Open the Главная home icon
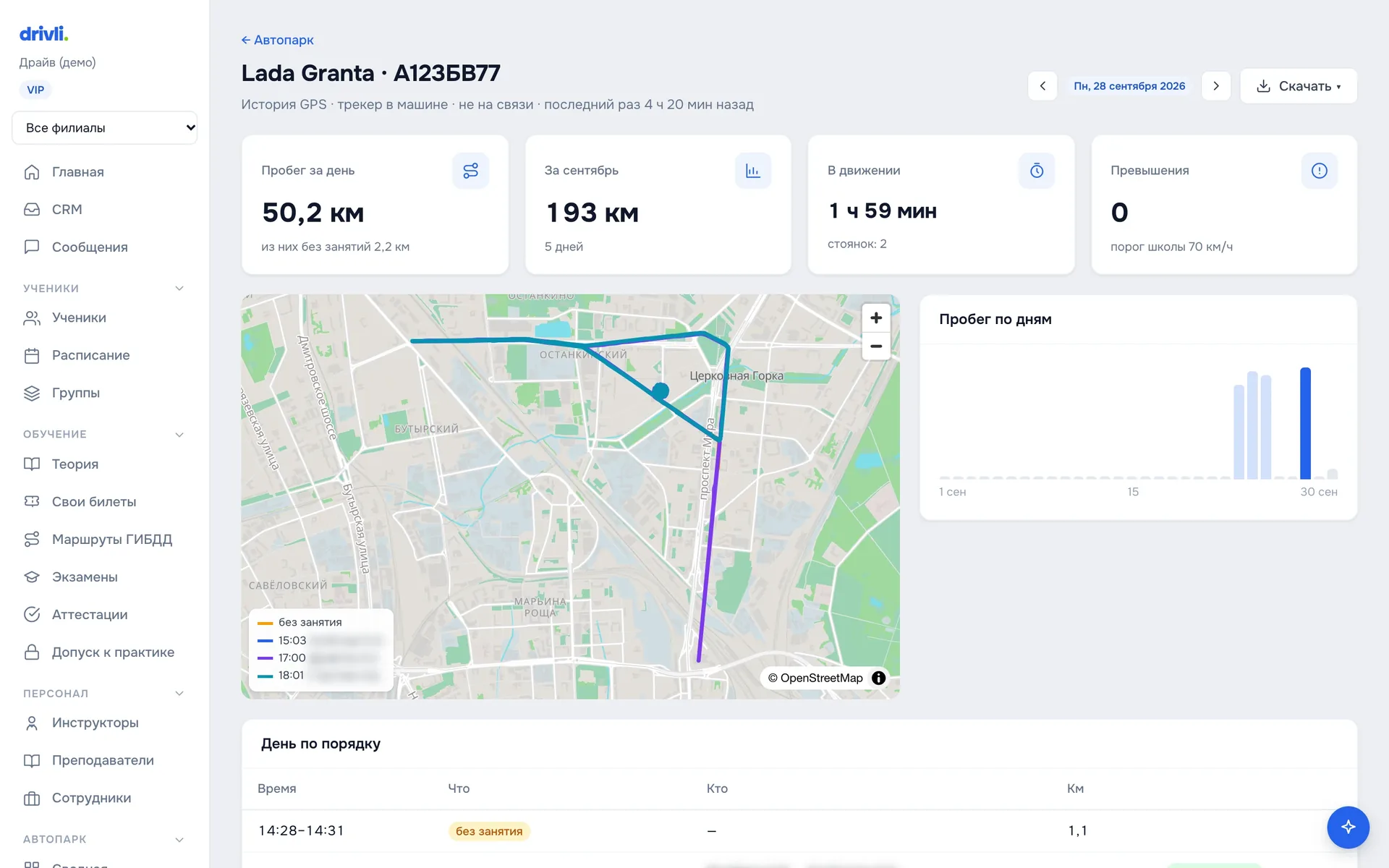This screenshot has width=1389, height=868. (x=32, y=172)
